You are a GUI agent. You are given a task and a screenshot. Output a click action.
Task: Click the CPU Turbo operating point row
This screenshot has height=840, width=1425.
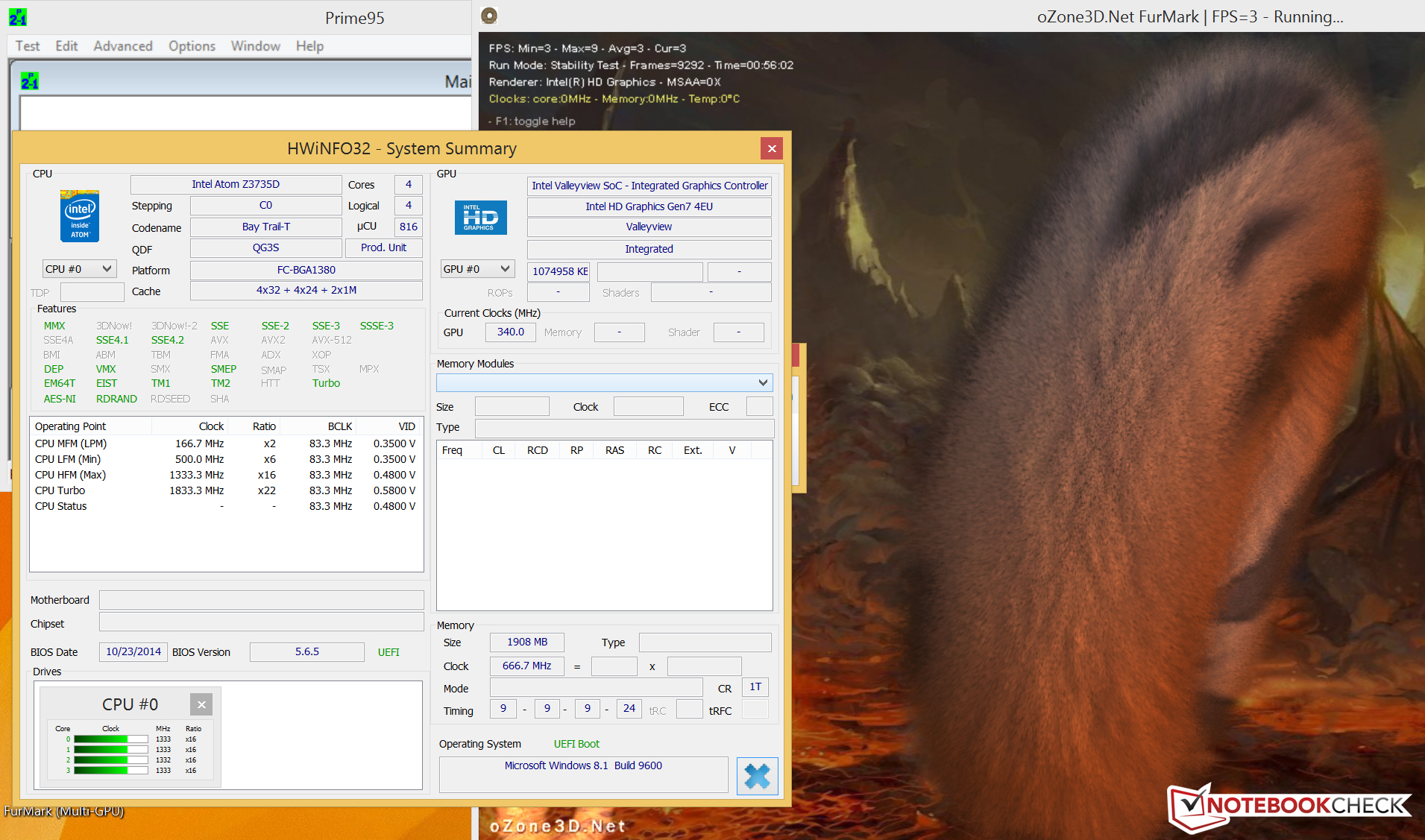tap(226, 490)
